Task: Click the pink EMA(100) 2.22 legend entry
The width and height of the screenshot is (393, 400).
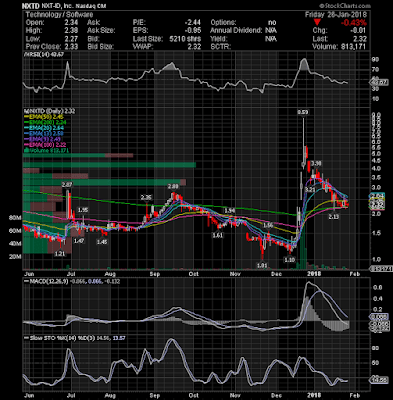Action: [x=44, y=145]
